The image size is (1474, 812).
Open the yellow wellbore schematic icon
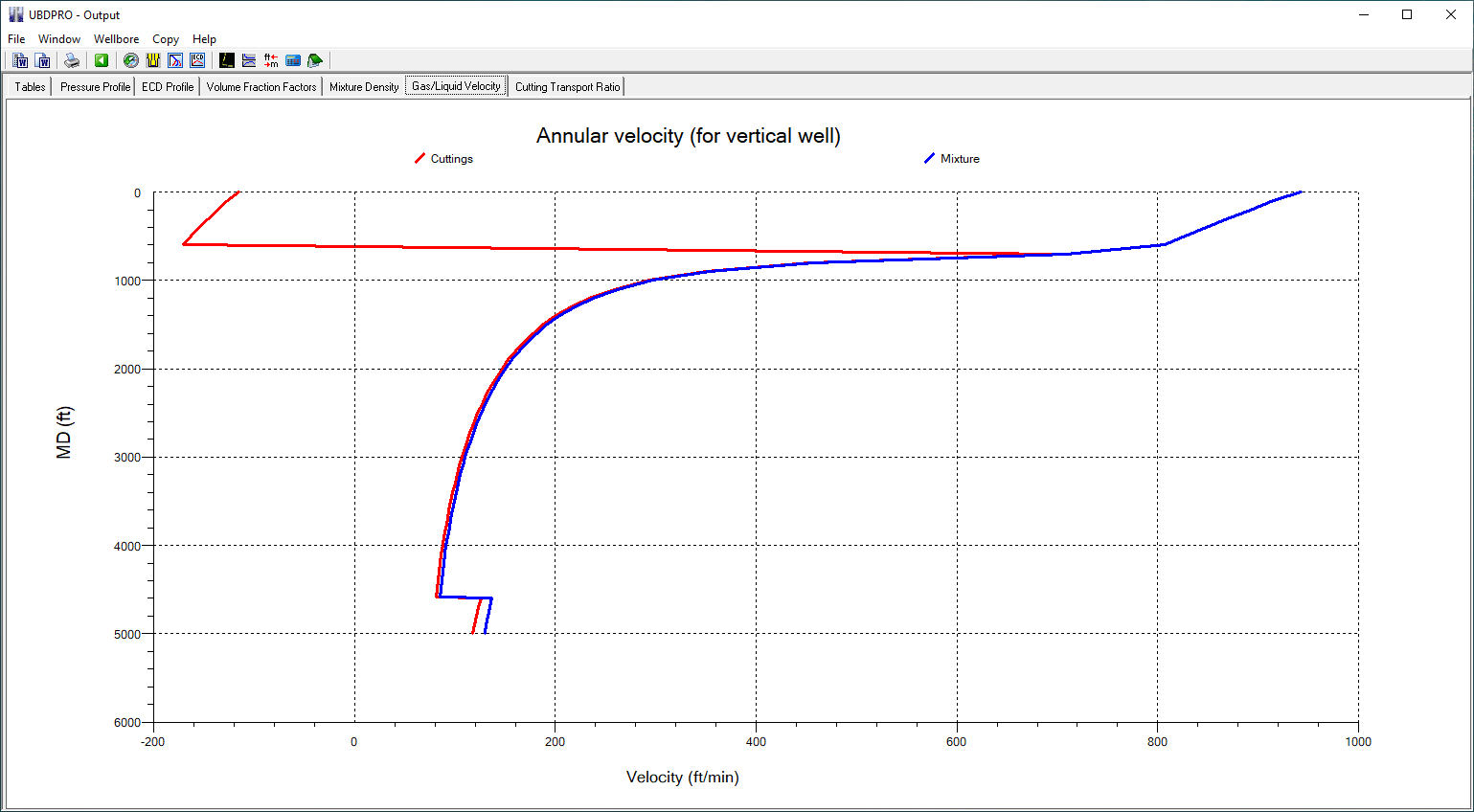point(153,60)
